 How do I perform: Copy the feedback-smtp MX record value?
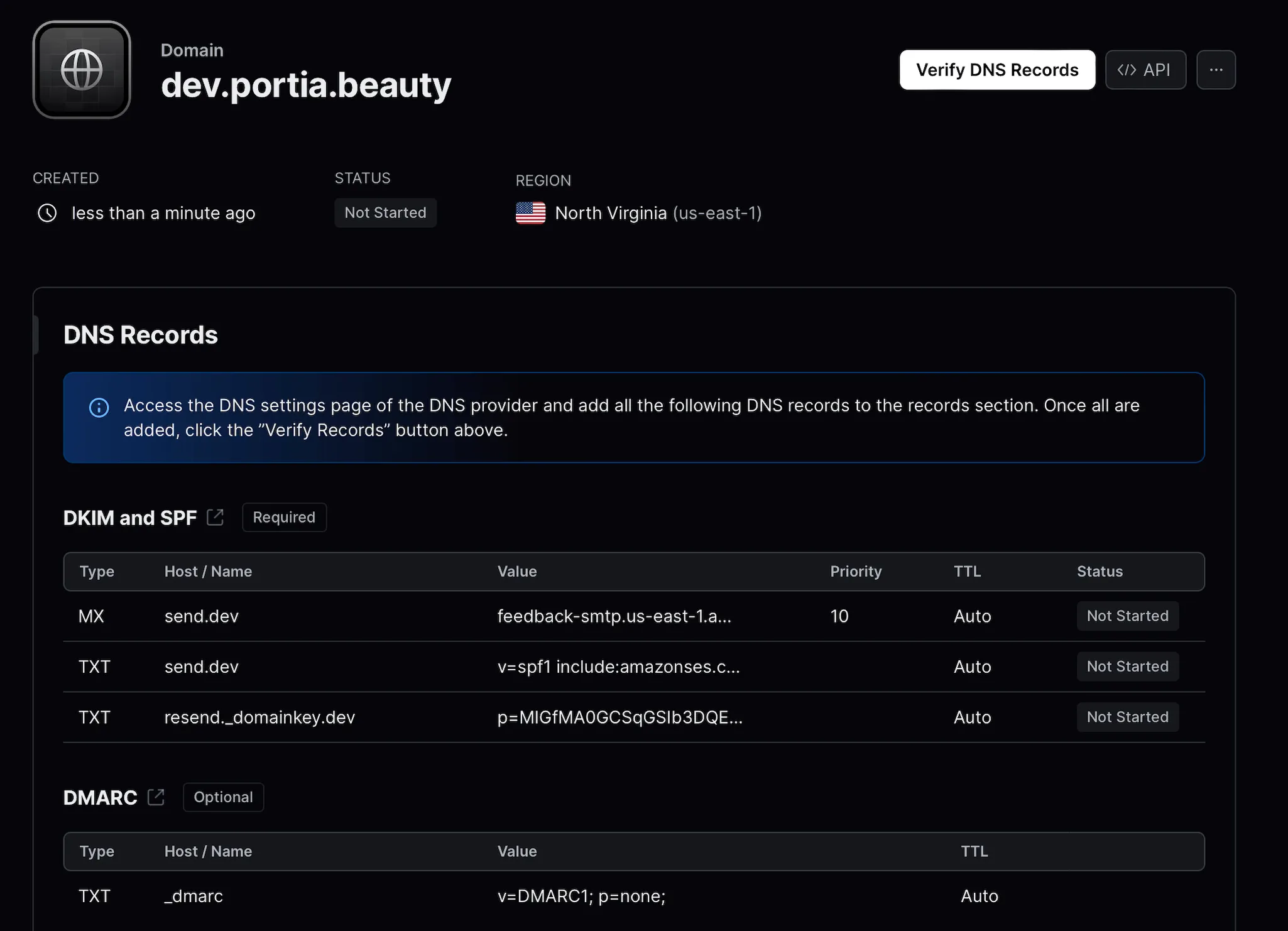coord(614,616)
